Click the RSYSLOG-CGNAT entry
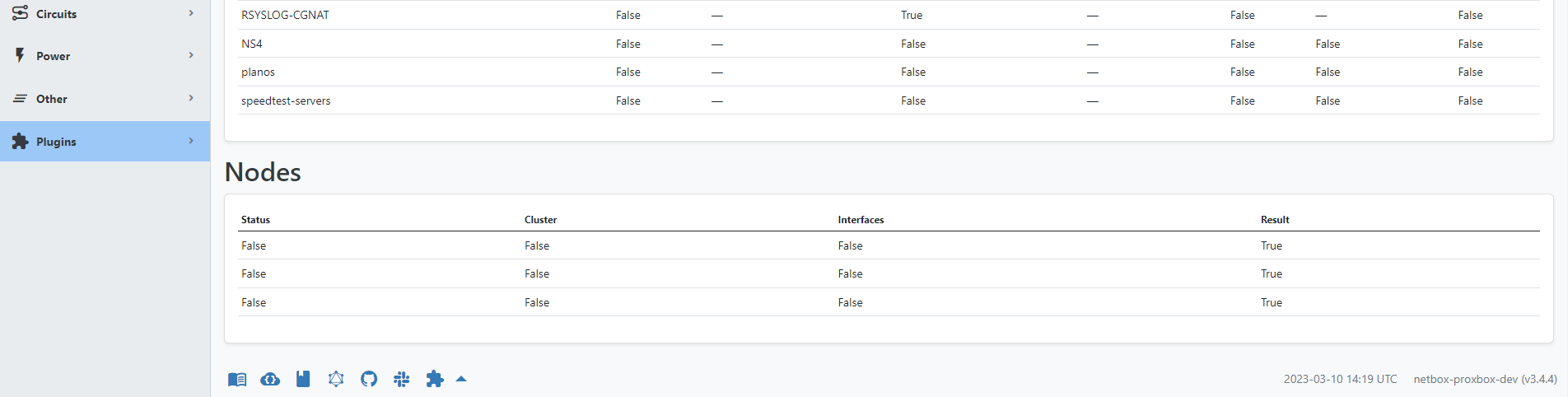1568x397 pixels. 285,15
